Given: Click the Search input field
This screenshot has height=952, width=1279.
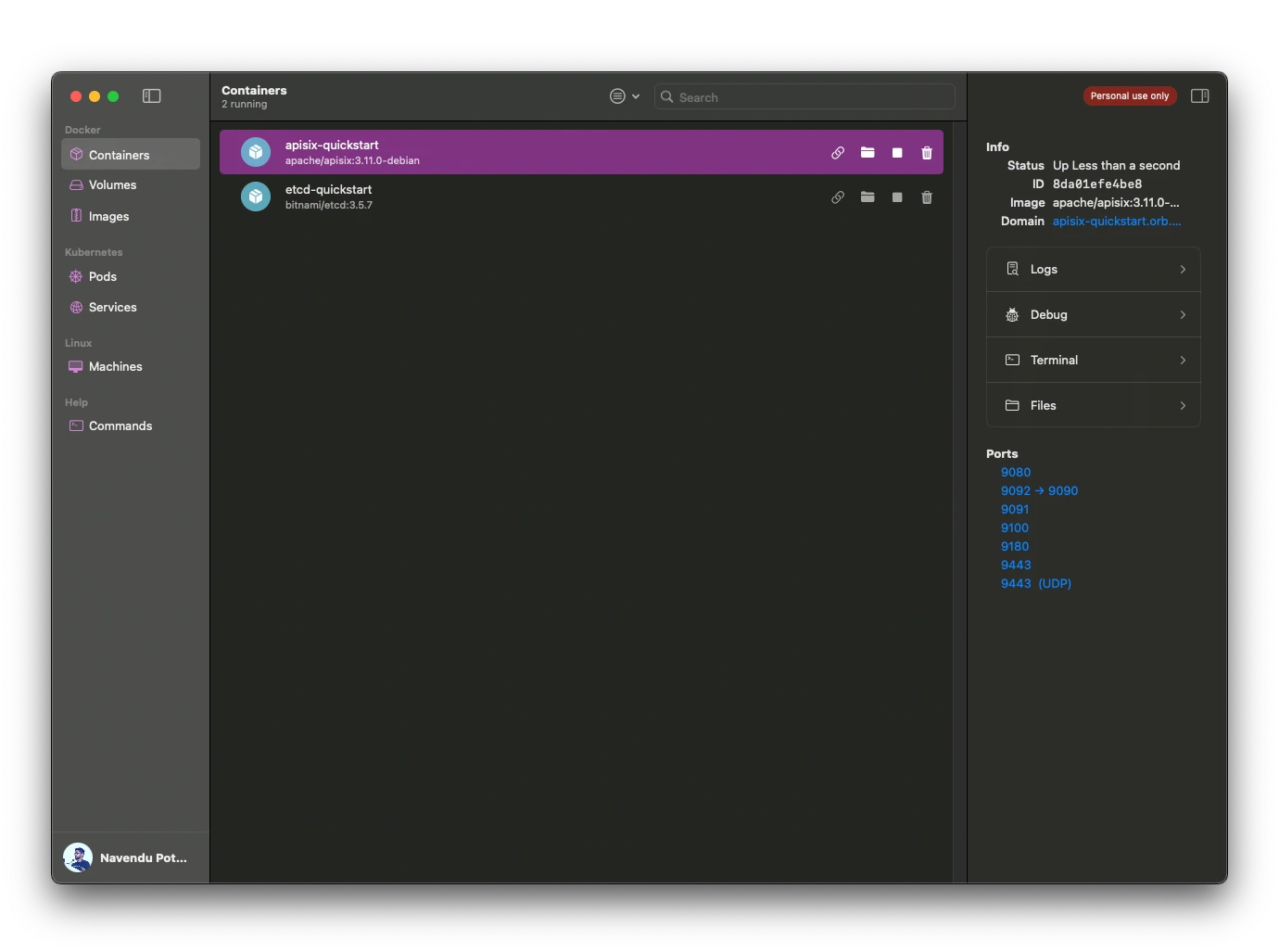Looking at the screenshot, I should click(804, 96).
